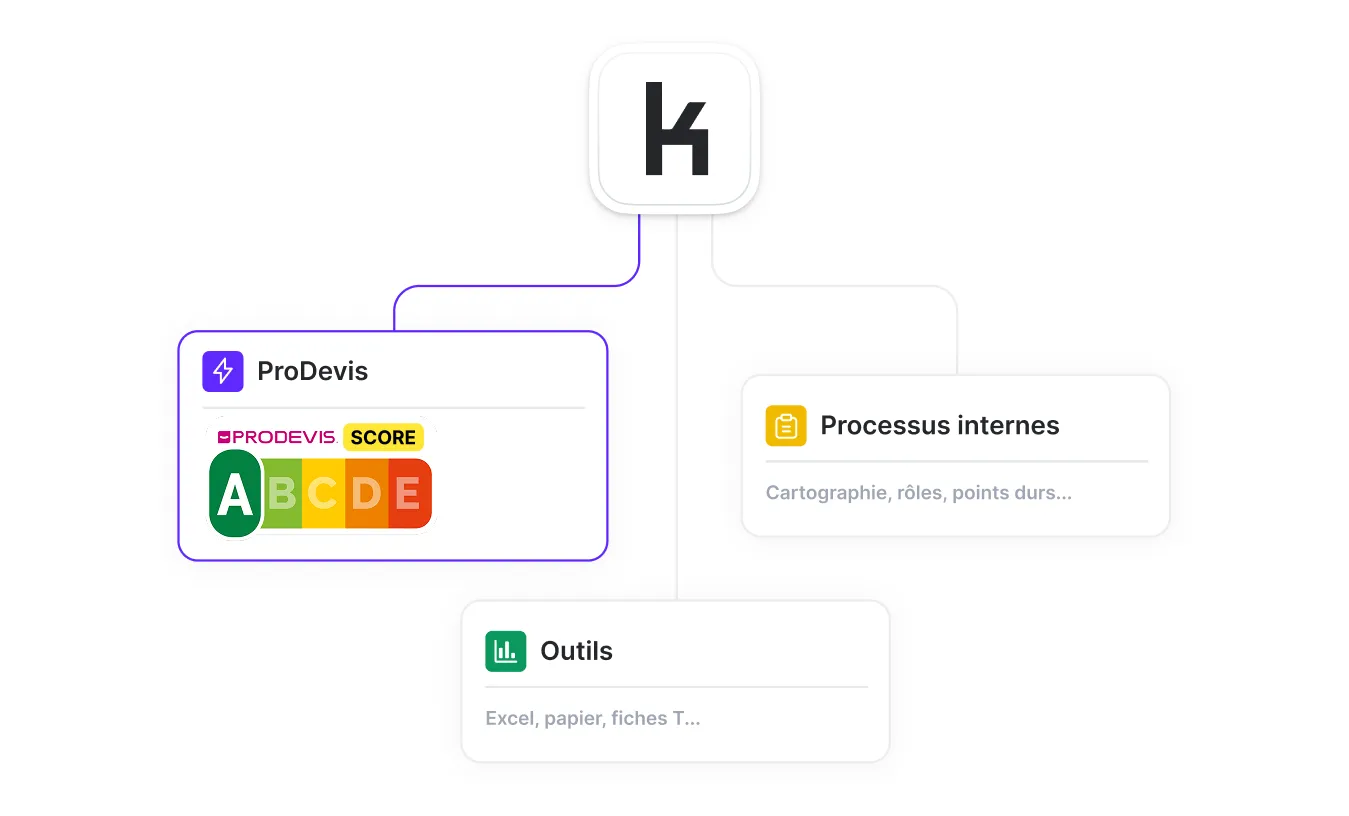Click the Outils card title

click(577, 651)
